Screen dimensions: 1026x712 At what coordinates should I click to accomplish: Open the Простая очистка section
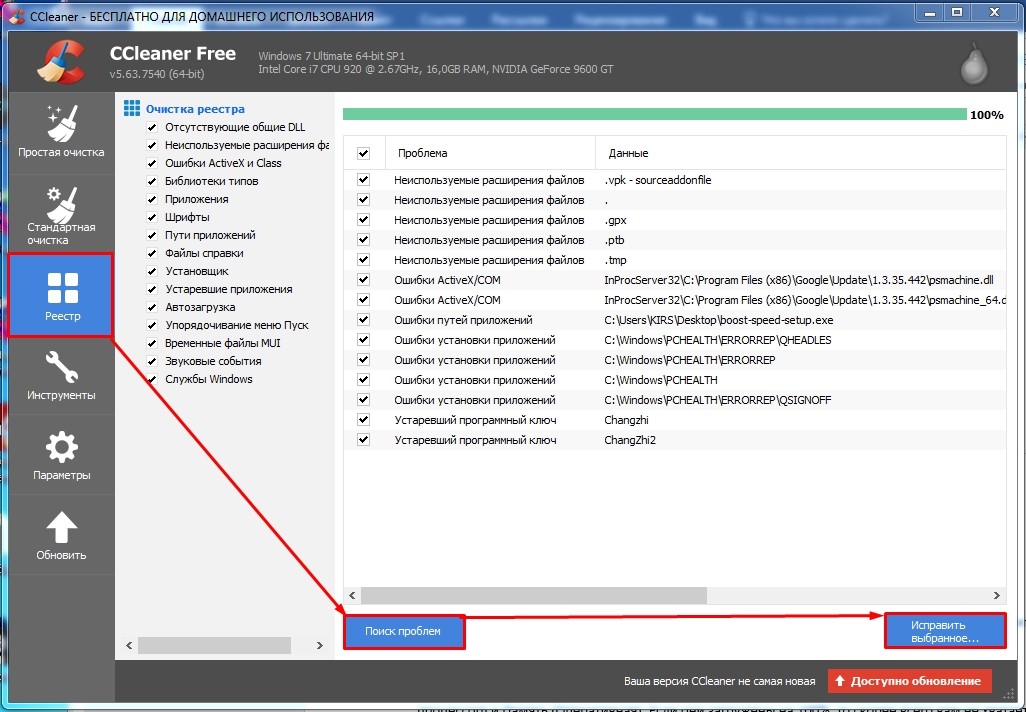(x=61, y=133)
